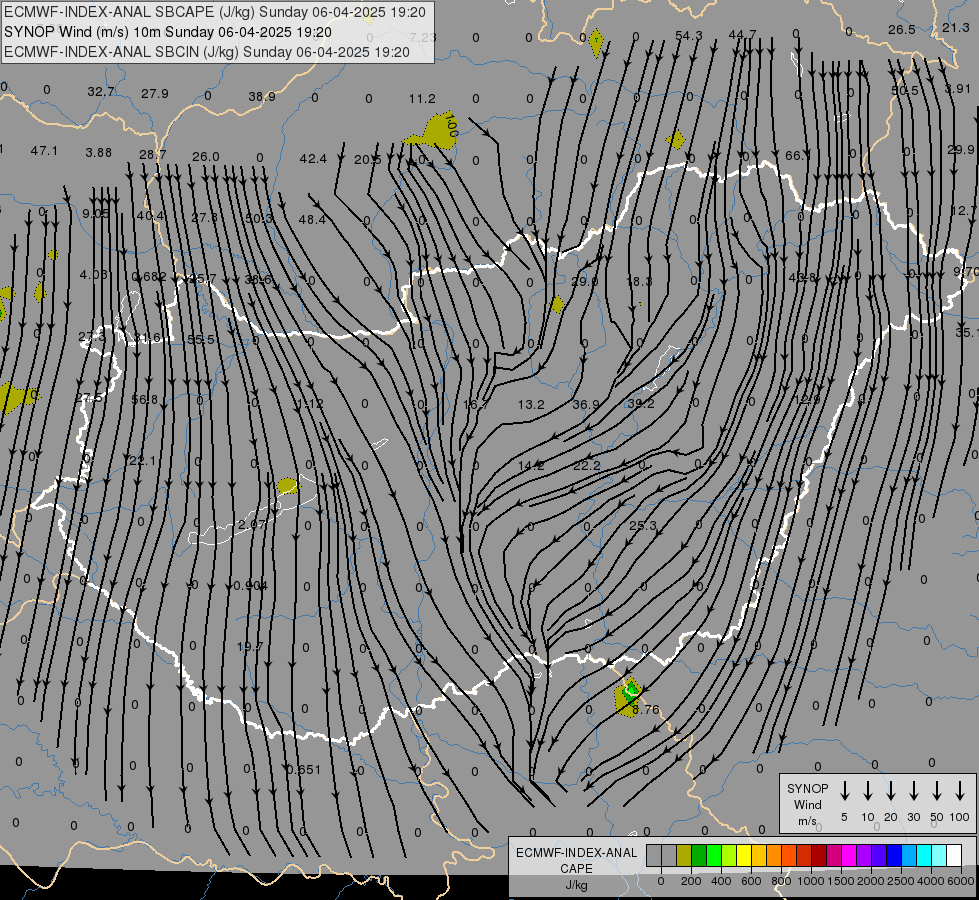Click the 0.904 value on the map
This screenshot has width=979, height=900.
[250, 585]
